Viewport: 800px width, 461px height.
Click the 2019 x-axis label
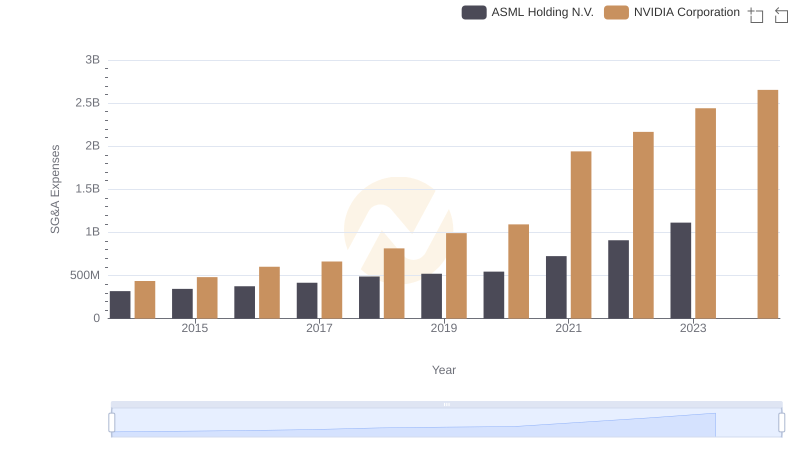pos(443,328)
